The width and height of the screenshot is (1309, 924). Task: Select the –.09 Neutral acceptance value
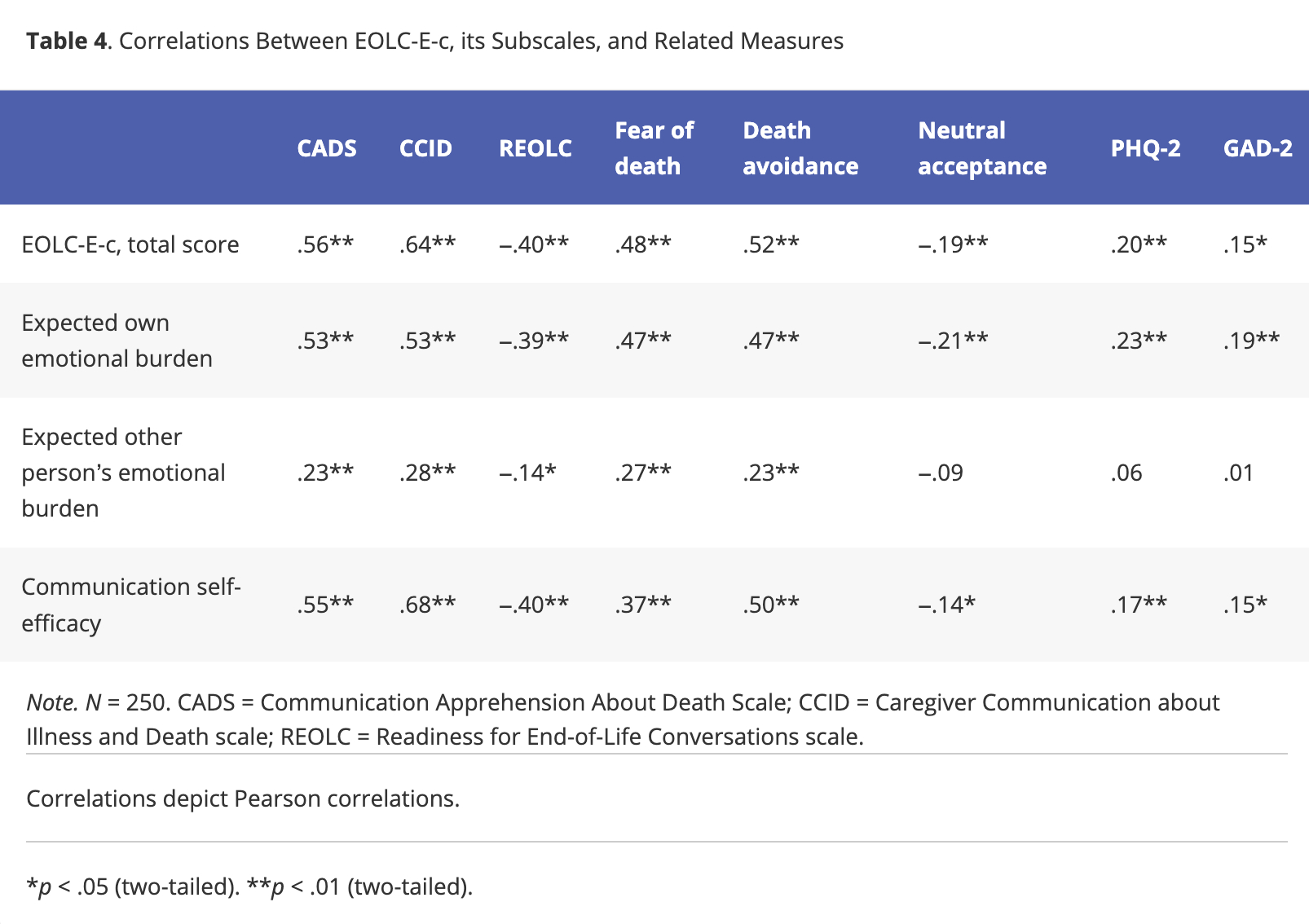[x=941, y=473]
